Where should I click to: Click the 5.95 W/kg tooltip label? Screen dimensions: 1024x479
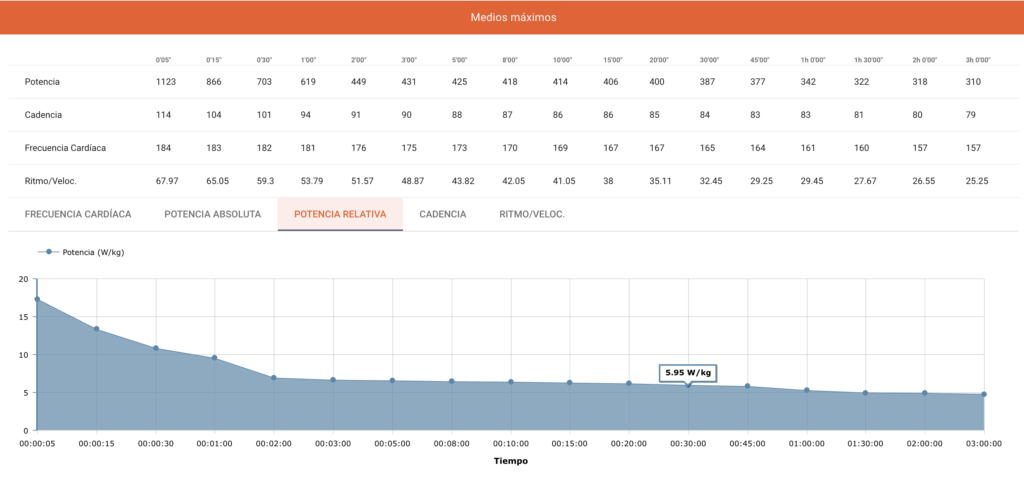[688, 373]
